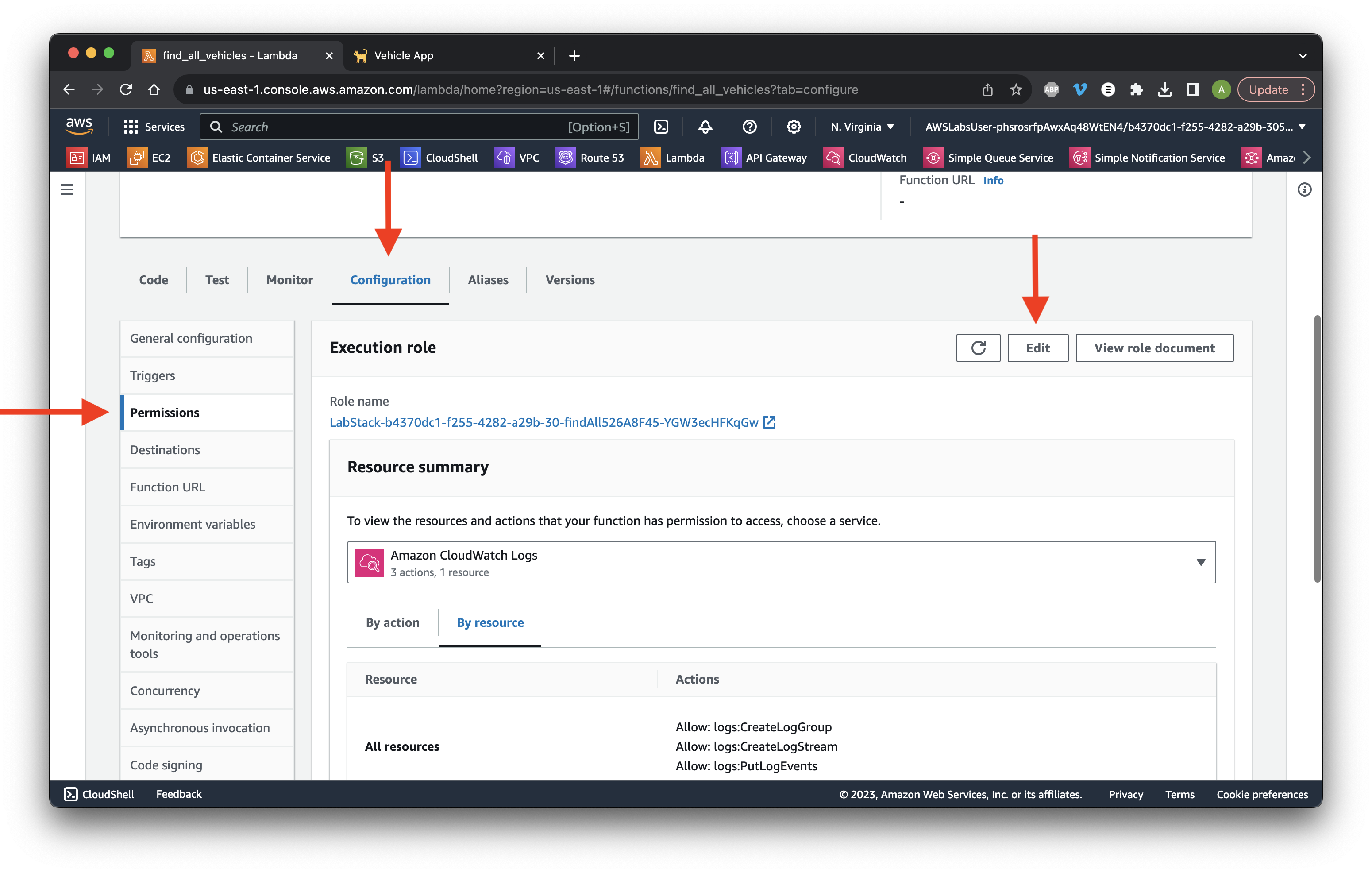
Task: Open the Function URL Info link
Action: pos(993,180)
